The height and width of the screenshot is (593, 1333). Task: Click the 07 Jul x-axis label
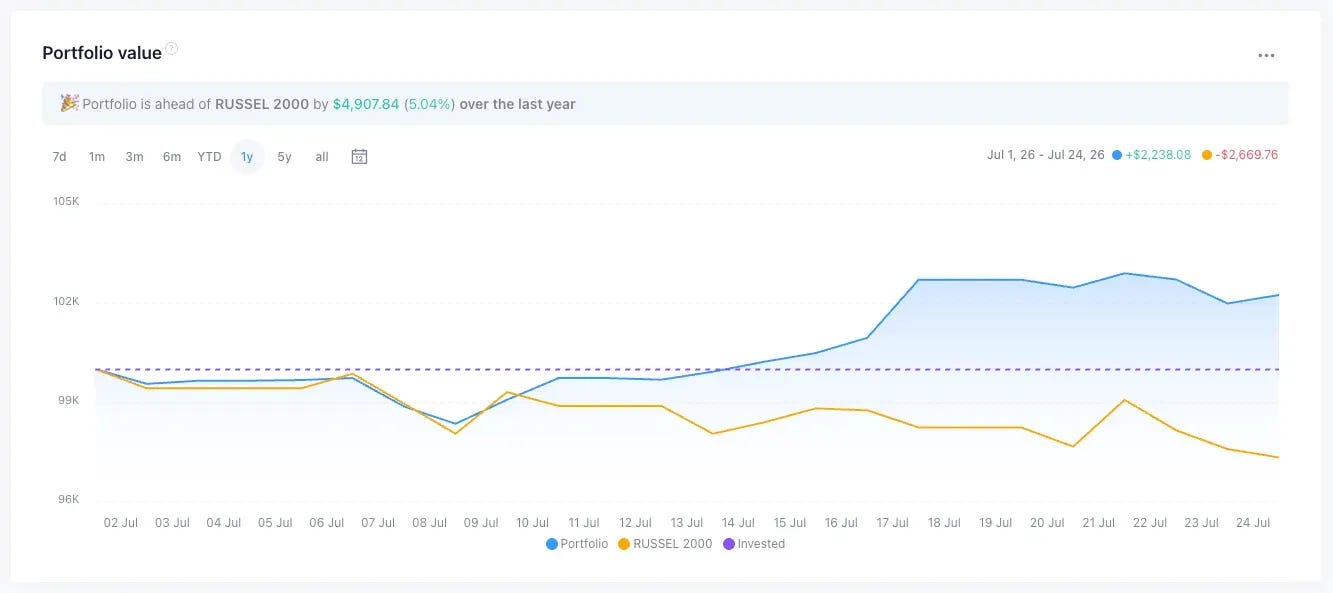pos(378,523)
